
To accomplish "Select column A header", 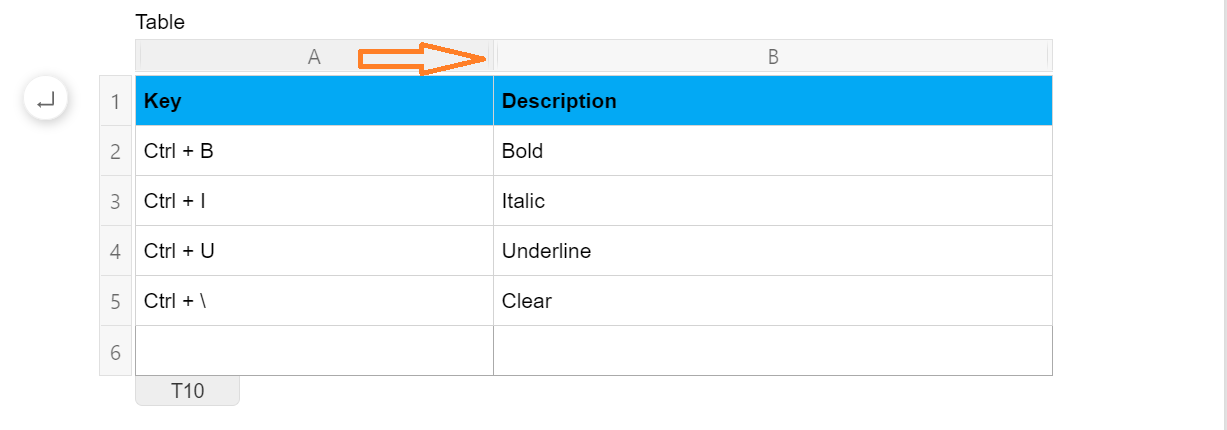I will click(x=314, y=57).
